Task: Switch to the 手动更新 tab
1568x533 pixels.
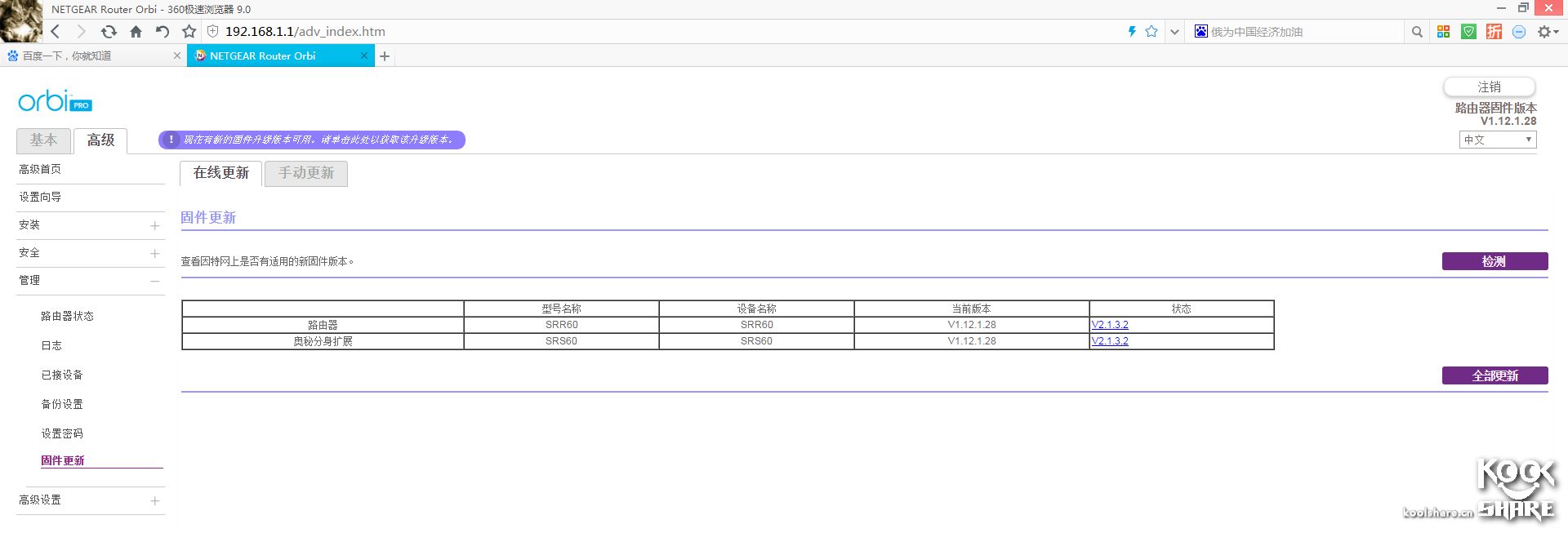Action: click(306, 173)
